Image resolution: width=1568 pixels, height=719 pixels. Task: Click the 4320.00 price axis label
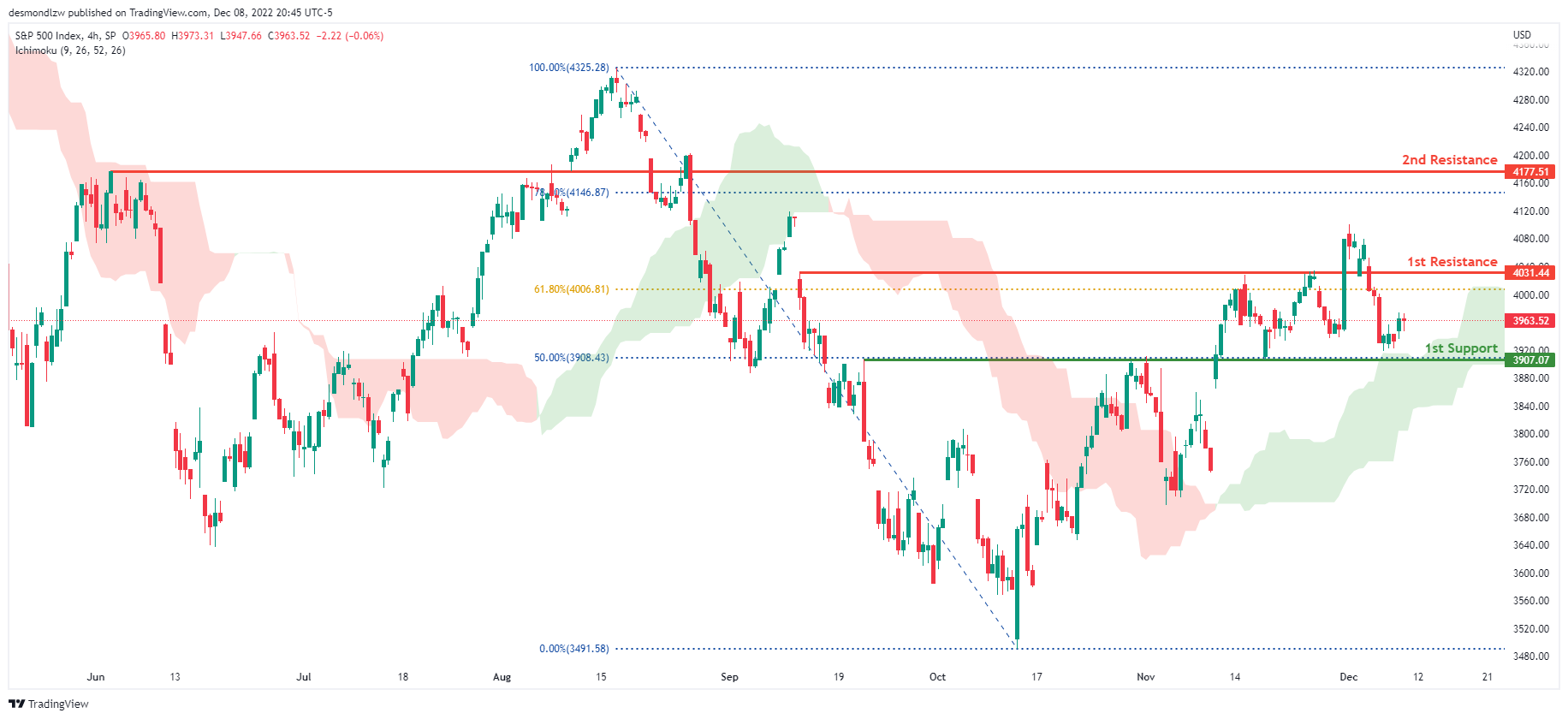pyautogui.click(x=1531, y=72)
